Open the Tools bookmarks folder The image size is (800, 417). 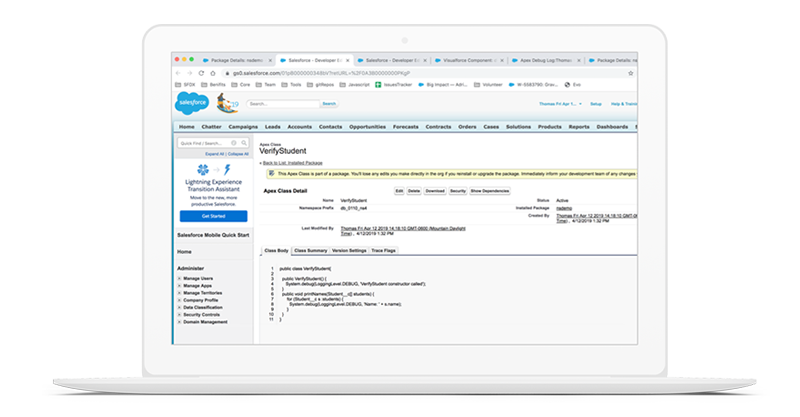pos(291,85)
